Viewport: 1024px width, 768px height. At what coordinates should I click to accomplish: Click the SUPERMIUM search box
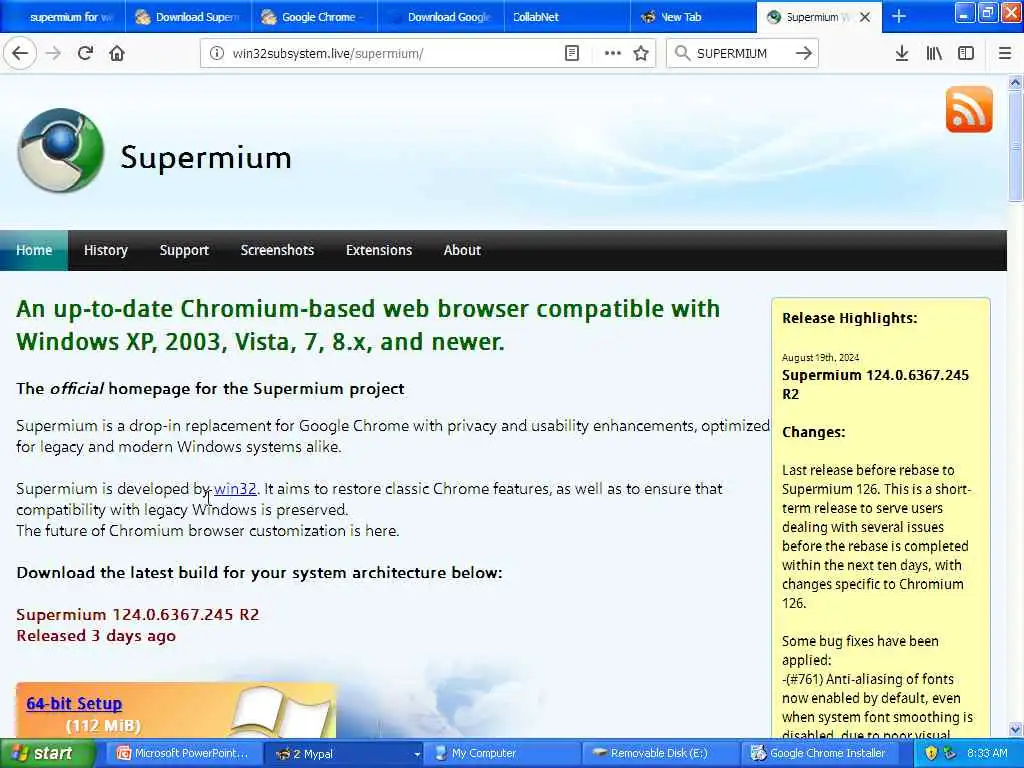[742, 53]
